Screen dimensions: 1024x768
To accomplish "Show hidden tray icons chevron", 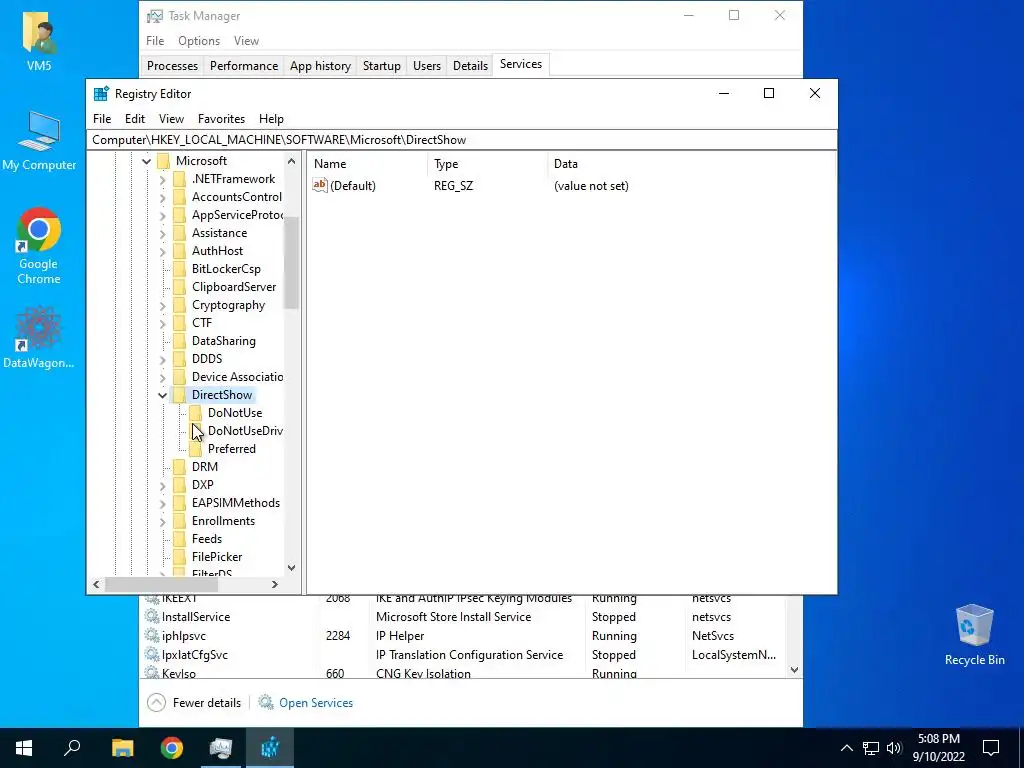I will [846, 748].
